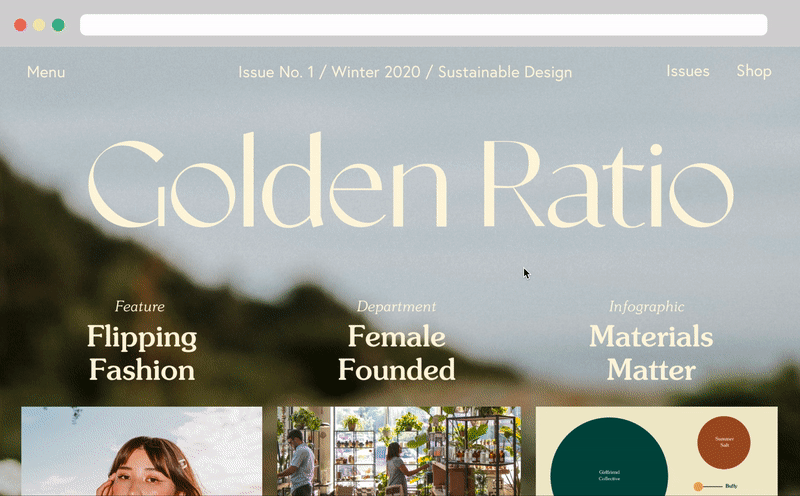Click the Infographic category label
This screenshot has width=800, height=496.
(x=646, y=306)
